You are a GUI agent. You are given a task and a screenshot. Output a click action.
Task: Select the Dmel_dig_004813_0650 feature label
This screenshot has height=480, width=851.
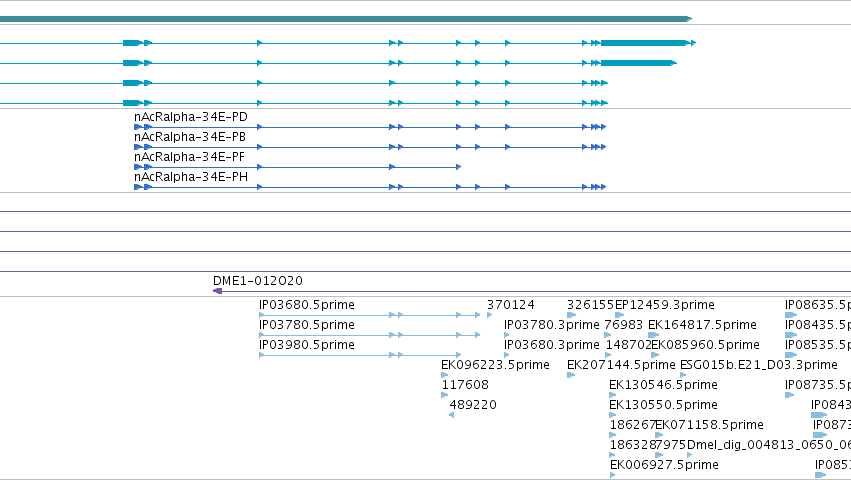769,445
